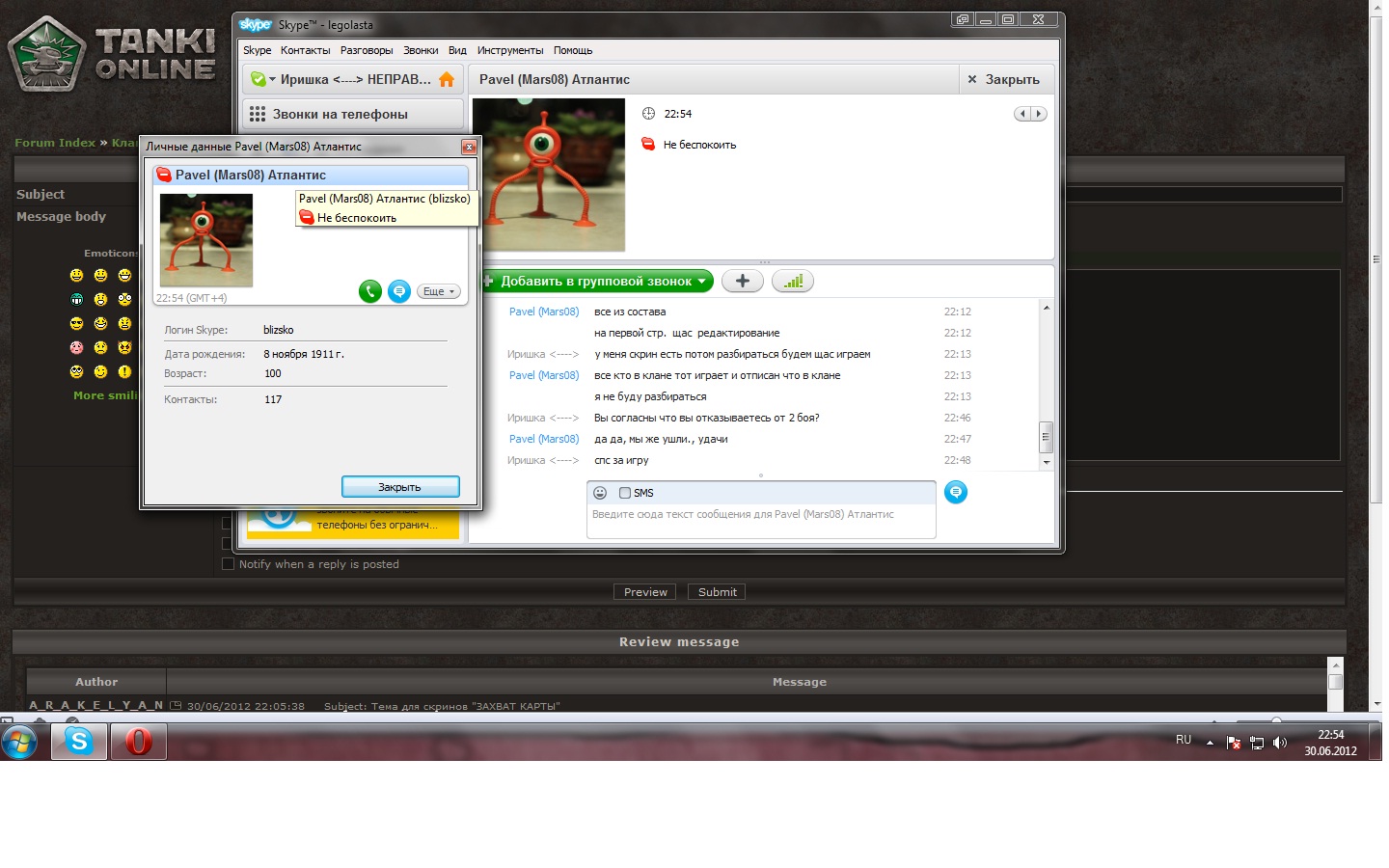Click the Skype chat scrollbar thumb
This screenshot has height=868, width=1389.
[1046, 437]
